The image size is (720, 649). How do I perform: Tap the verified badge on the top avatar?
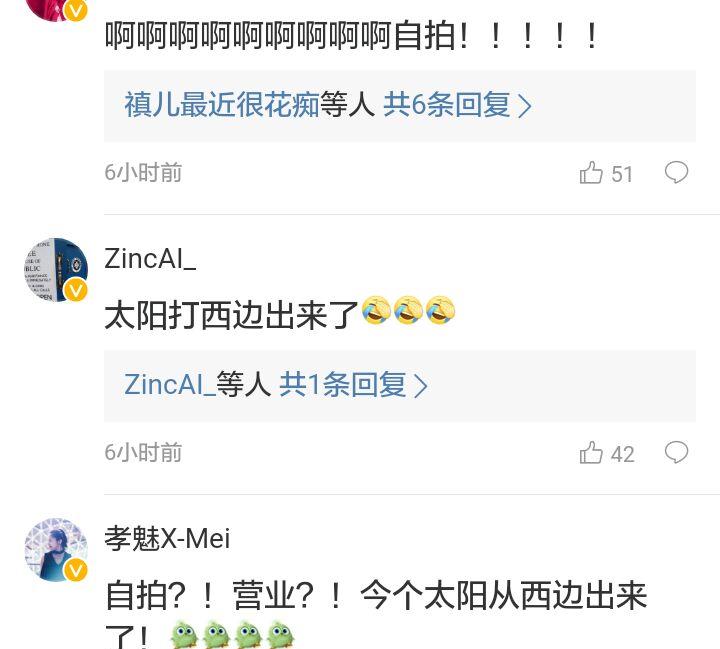click(x=75, y=10)
